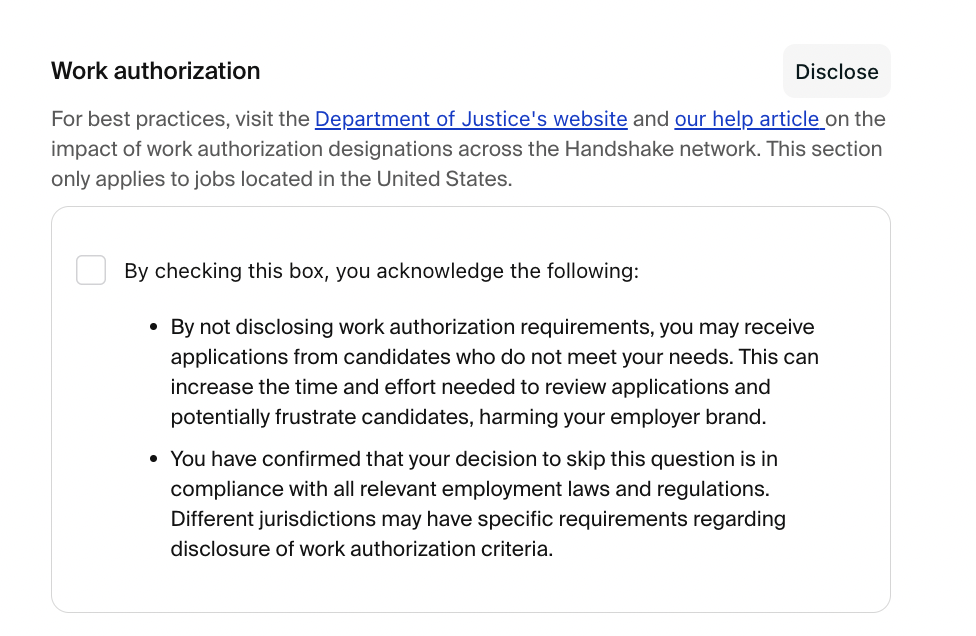Image resolution: width=976 pixels, height=636 pixels.
Task: Click the first bullet point marker
Action: click(154, 328)
